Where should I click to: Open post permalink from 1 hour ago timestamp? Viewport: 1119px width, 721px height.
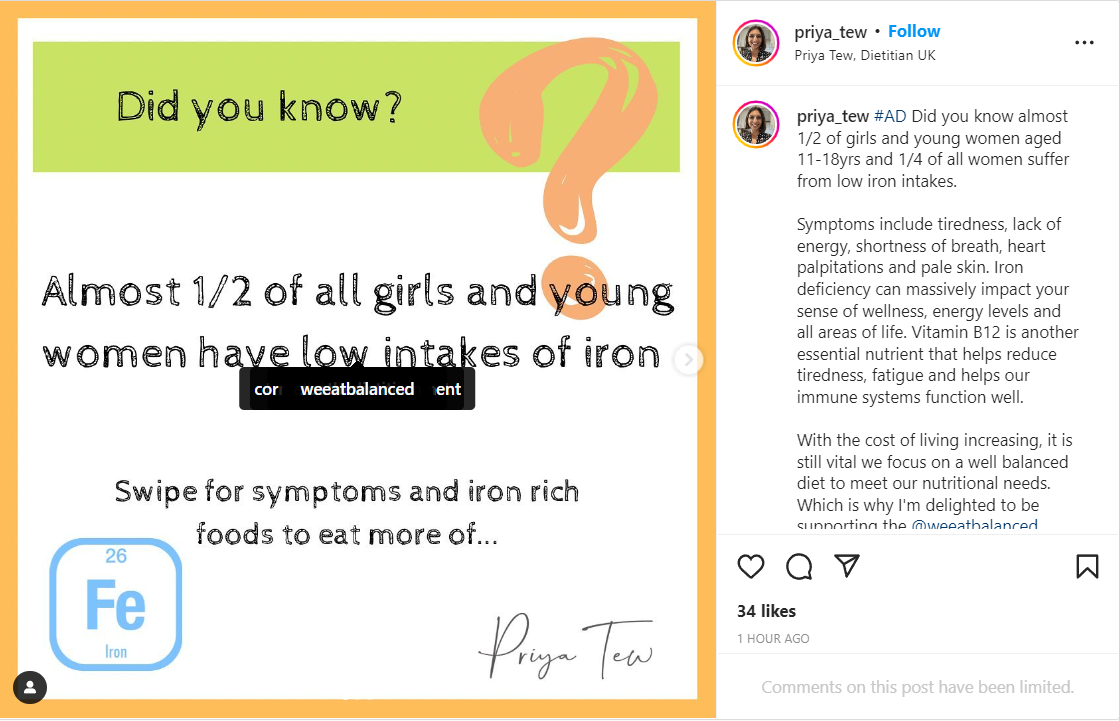pos(773,638)
